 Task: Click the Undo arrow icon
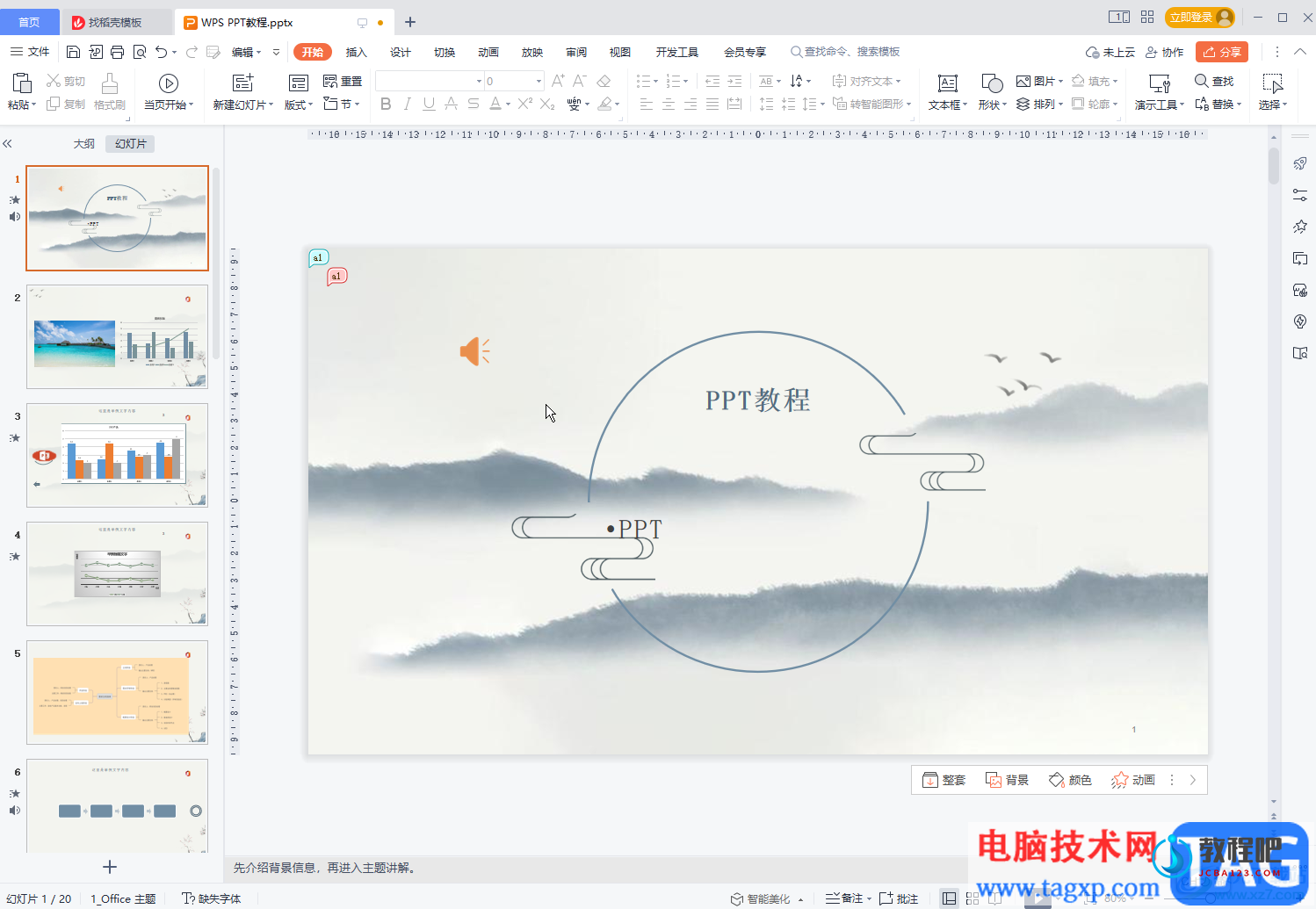(x=162, y=52)
